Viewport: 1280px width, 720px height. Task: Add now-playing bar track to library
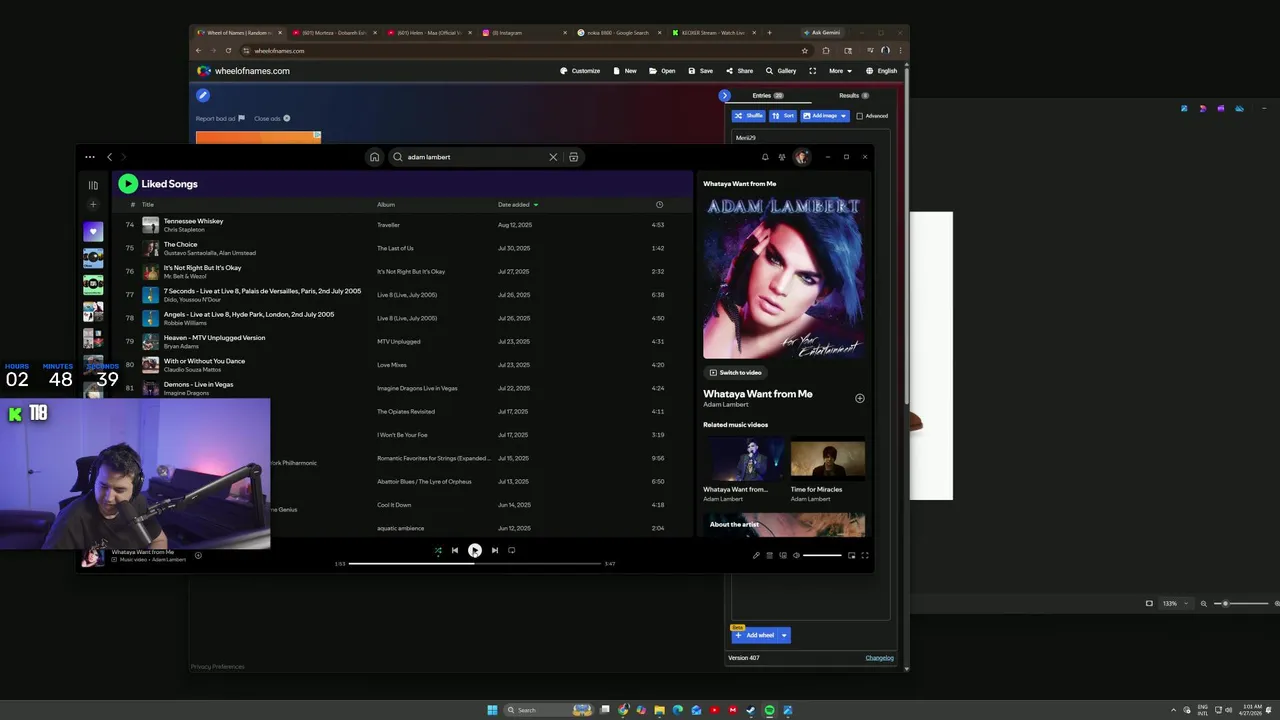[x=198, y=555]
